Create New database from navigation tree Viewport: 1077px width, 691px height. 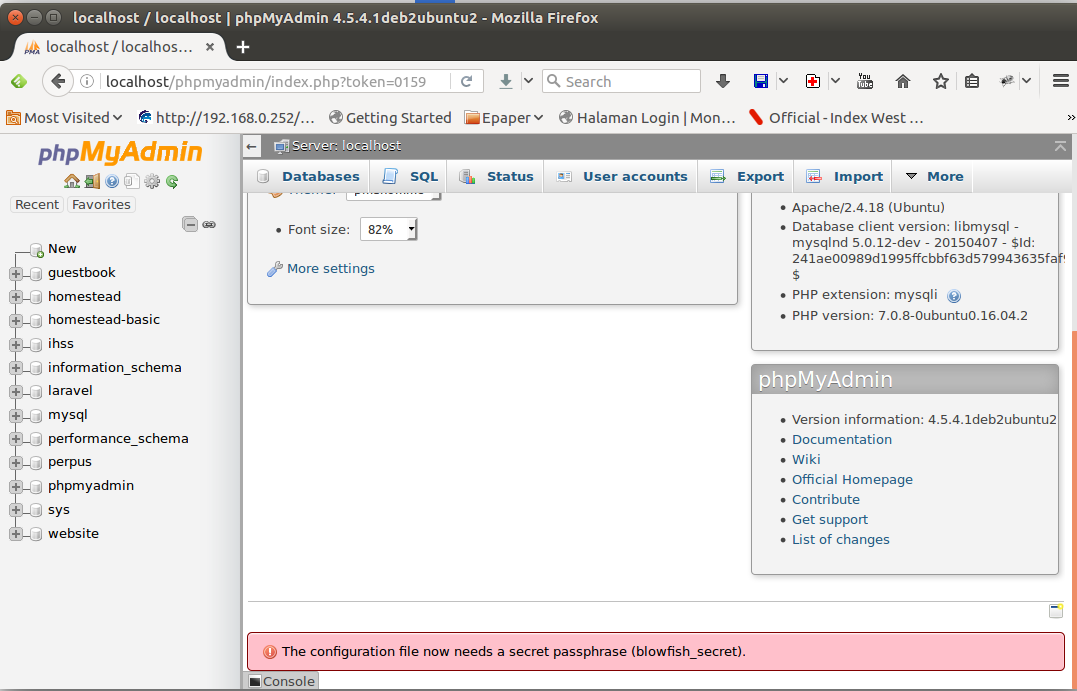[x=62, y=249]
